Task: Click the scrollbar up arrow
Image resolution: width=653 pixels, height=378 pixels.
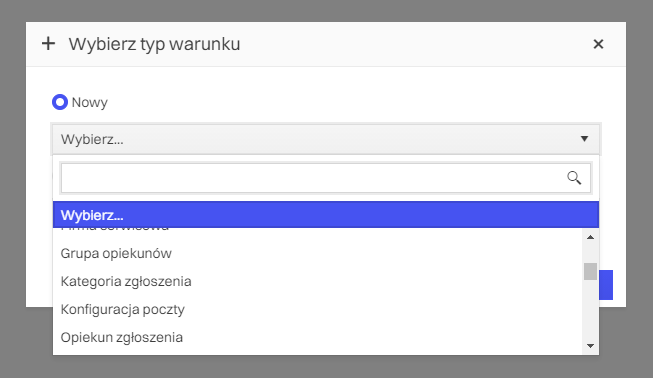Action: coord(590,237)
